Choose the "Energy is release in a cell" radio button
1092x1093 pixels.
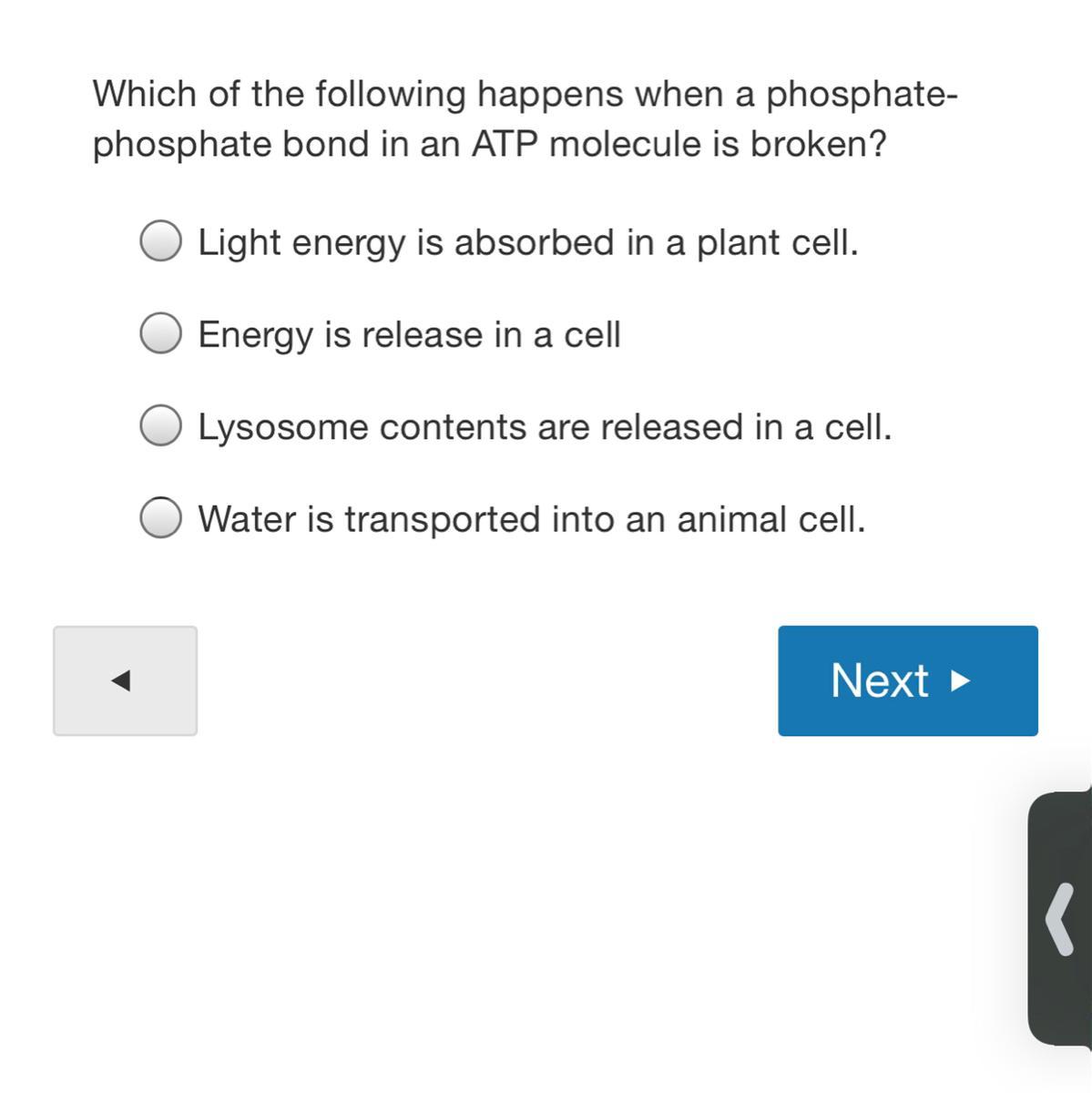click(x=160, y=333)
